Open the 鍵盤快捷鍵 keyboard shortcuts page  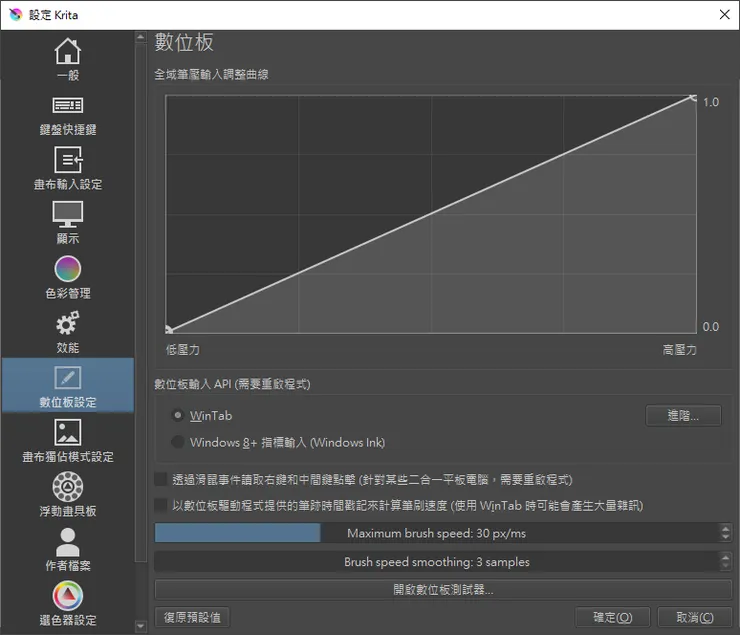67,113
